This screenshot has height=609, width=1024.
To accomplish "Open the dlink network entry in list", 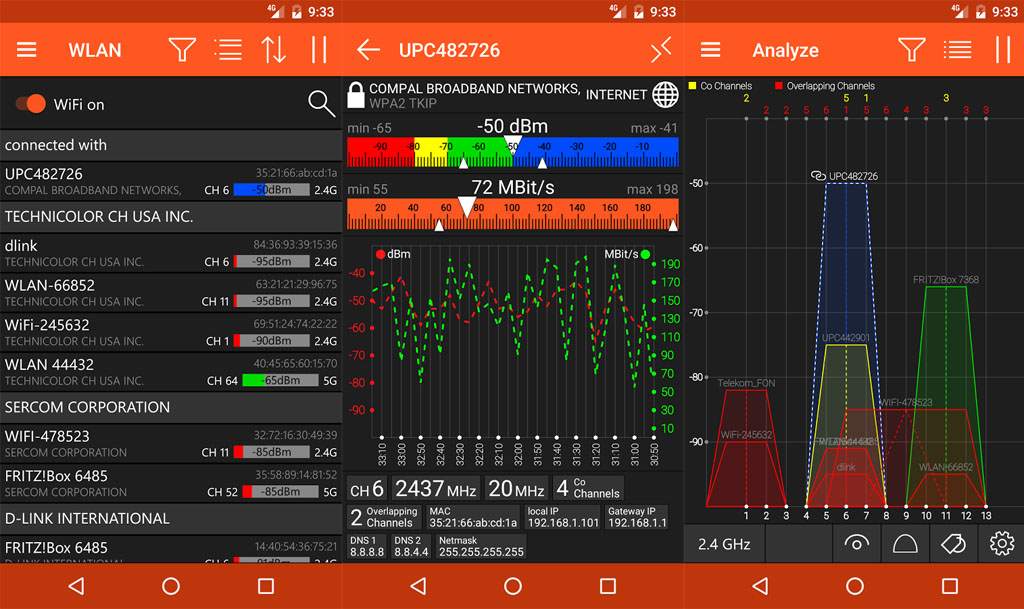I will pyautogui.click(x=170, y=253).
